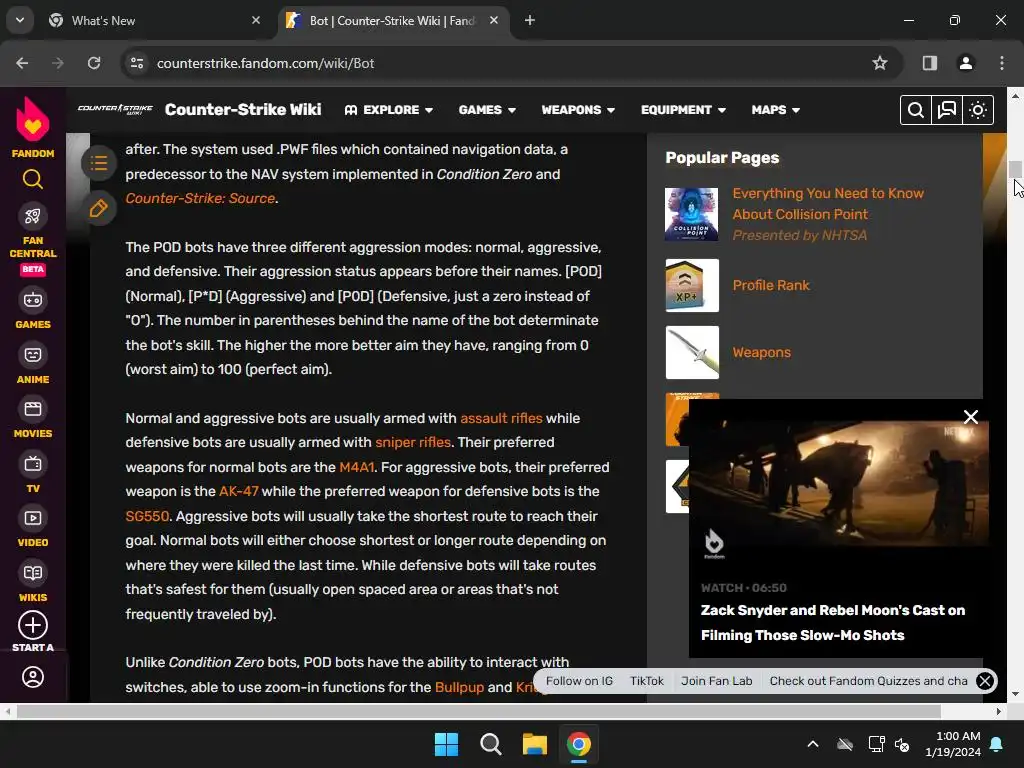
Task: Expand the Games dropdown
Action: [487, 110]
